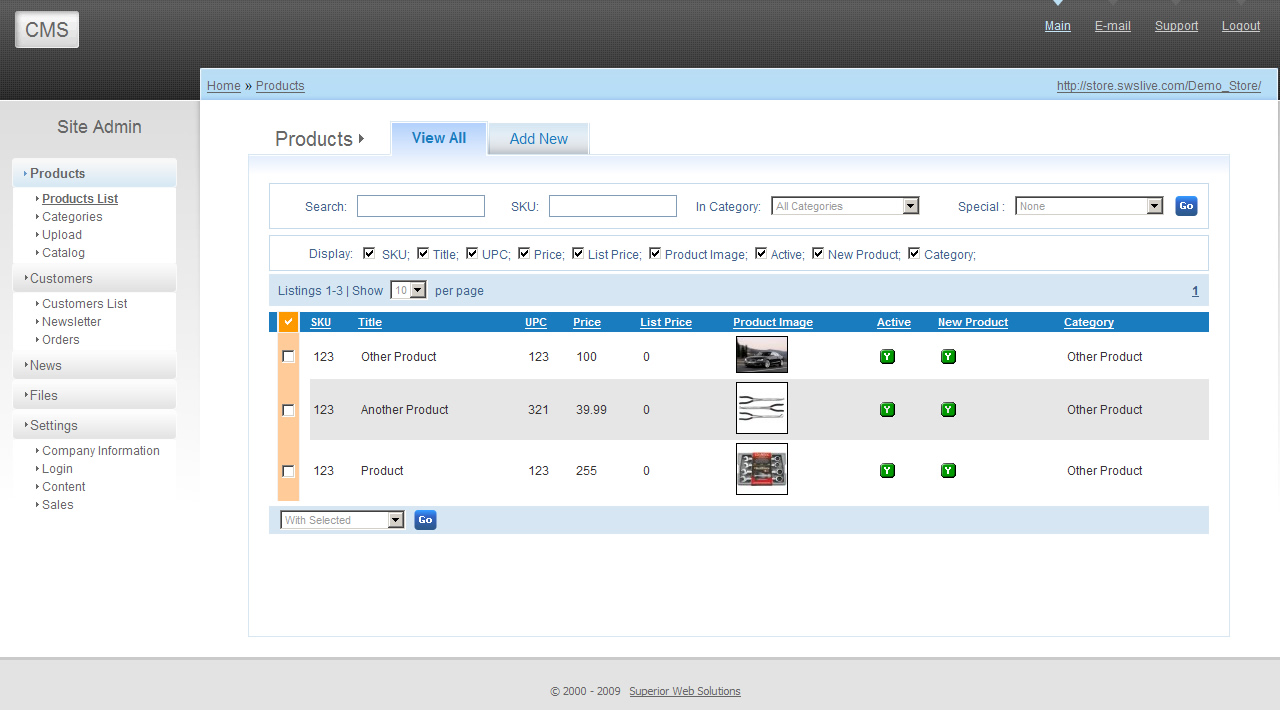The image size is (1280, 710).
Task: Click the Home breadcrumb link
Action: coord(224,86)
